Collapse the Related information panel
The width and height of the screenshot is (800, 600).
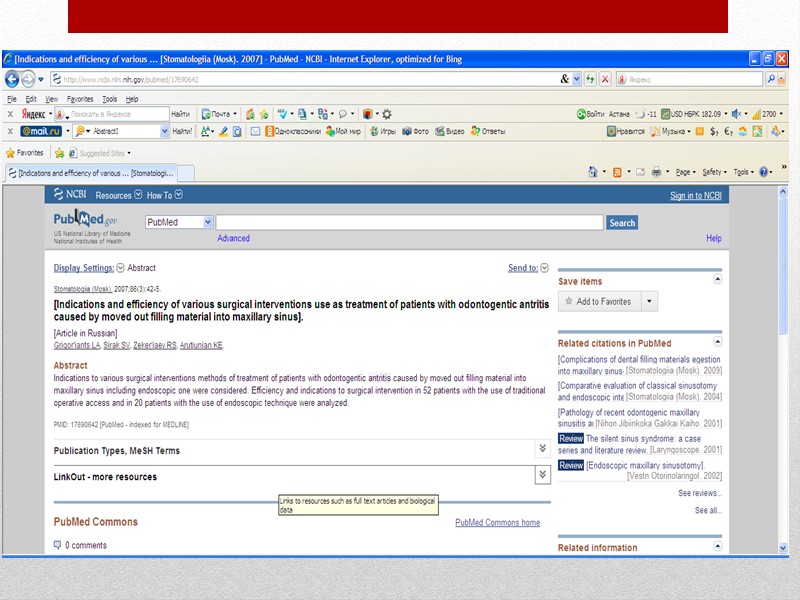[717, 546]
